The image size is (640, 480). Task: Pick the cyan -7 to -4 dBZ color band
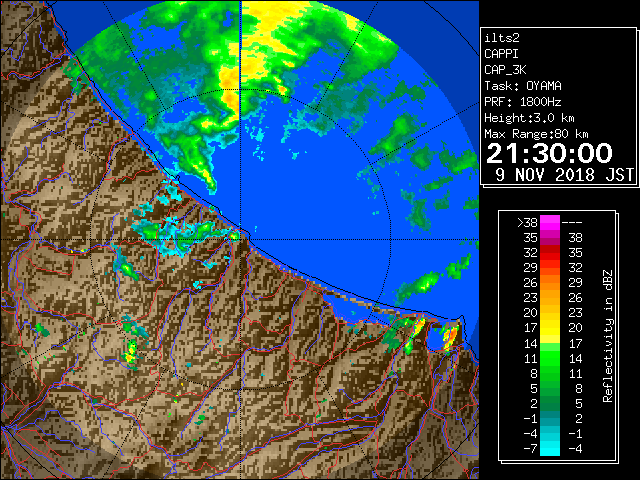[x=550, y=448]
